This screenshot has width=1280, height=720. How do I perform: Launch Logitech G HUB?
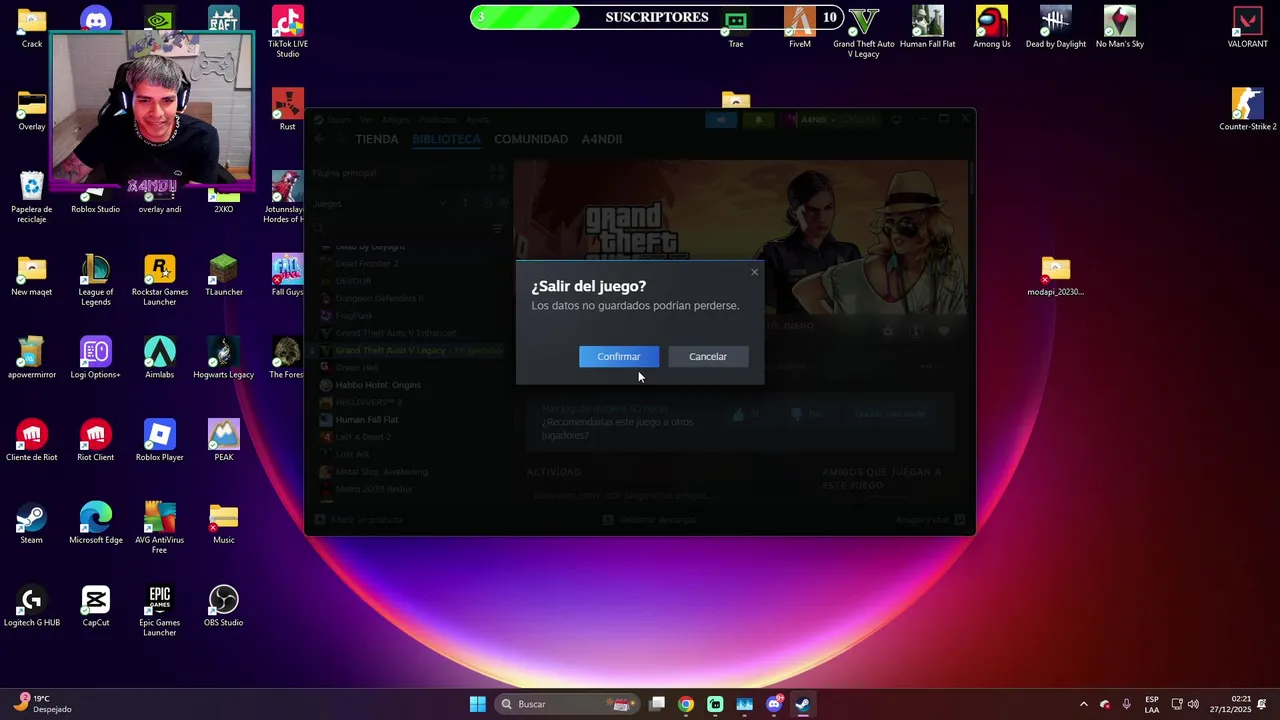pyautogui.click(x=32, y=607)
